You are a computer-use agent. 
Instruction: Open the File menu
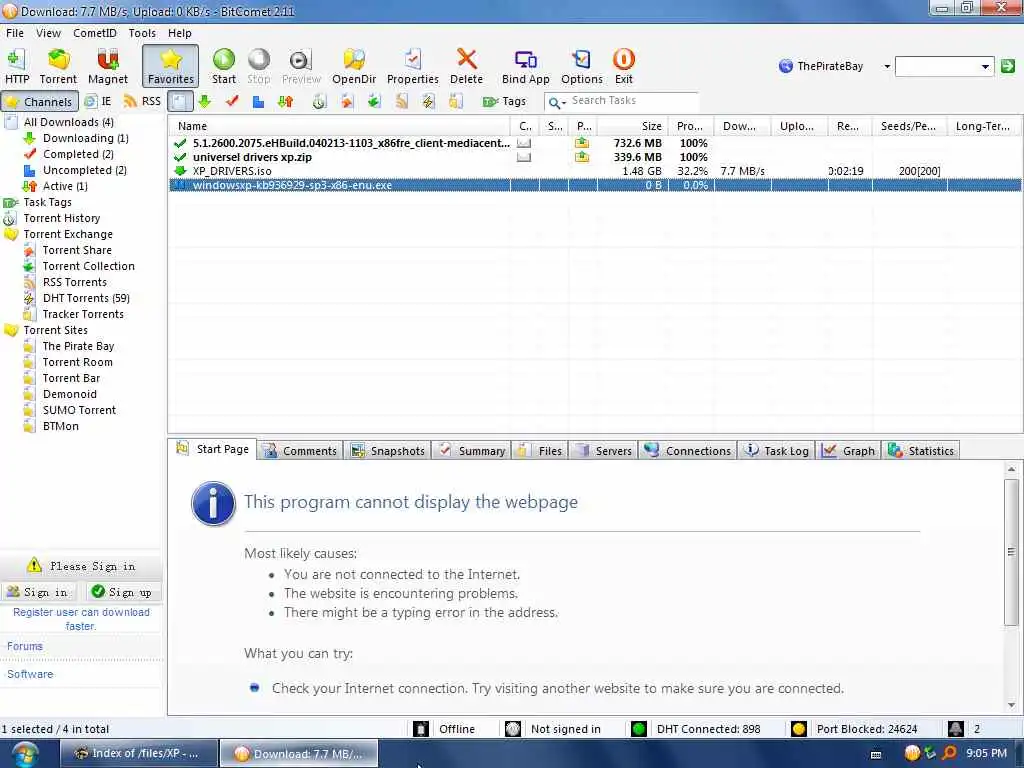(14, 33)
